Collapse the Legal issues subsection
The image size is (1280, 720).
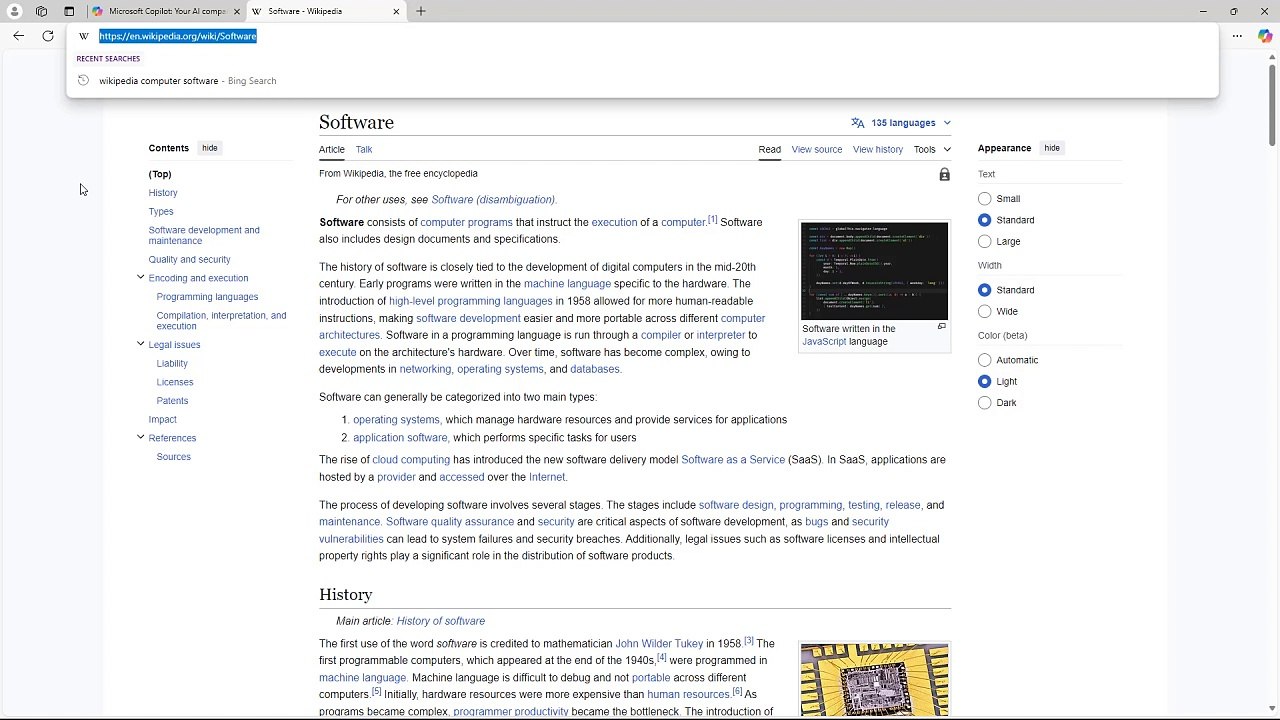tap(140, 344)
